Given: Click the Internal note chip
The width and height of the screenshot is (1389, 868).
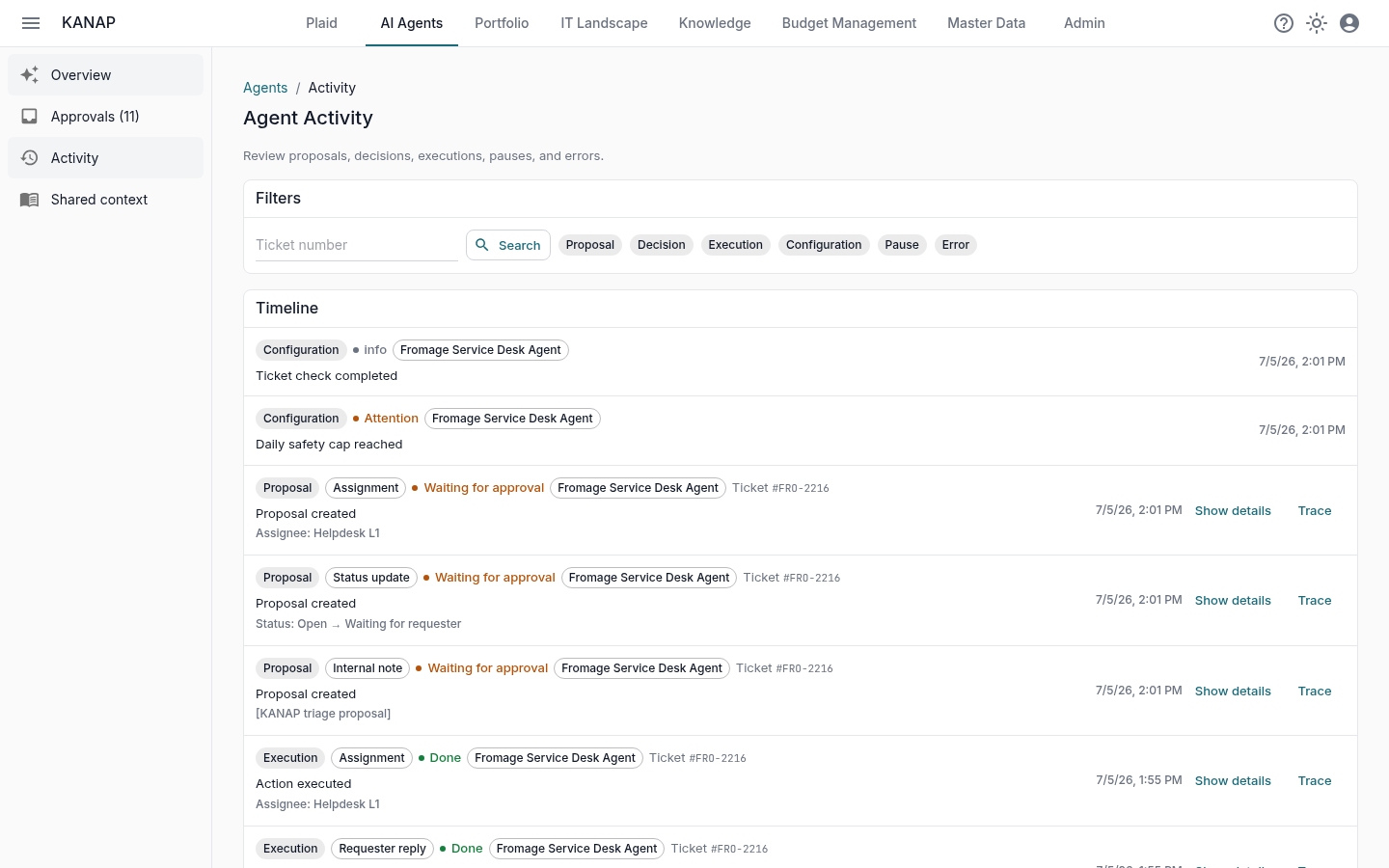Looking at the screenshot, I should pos(368,668).
